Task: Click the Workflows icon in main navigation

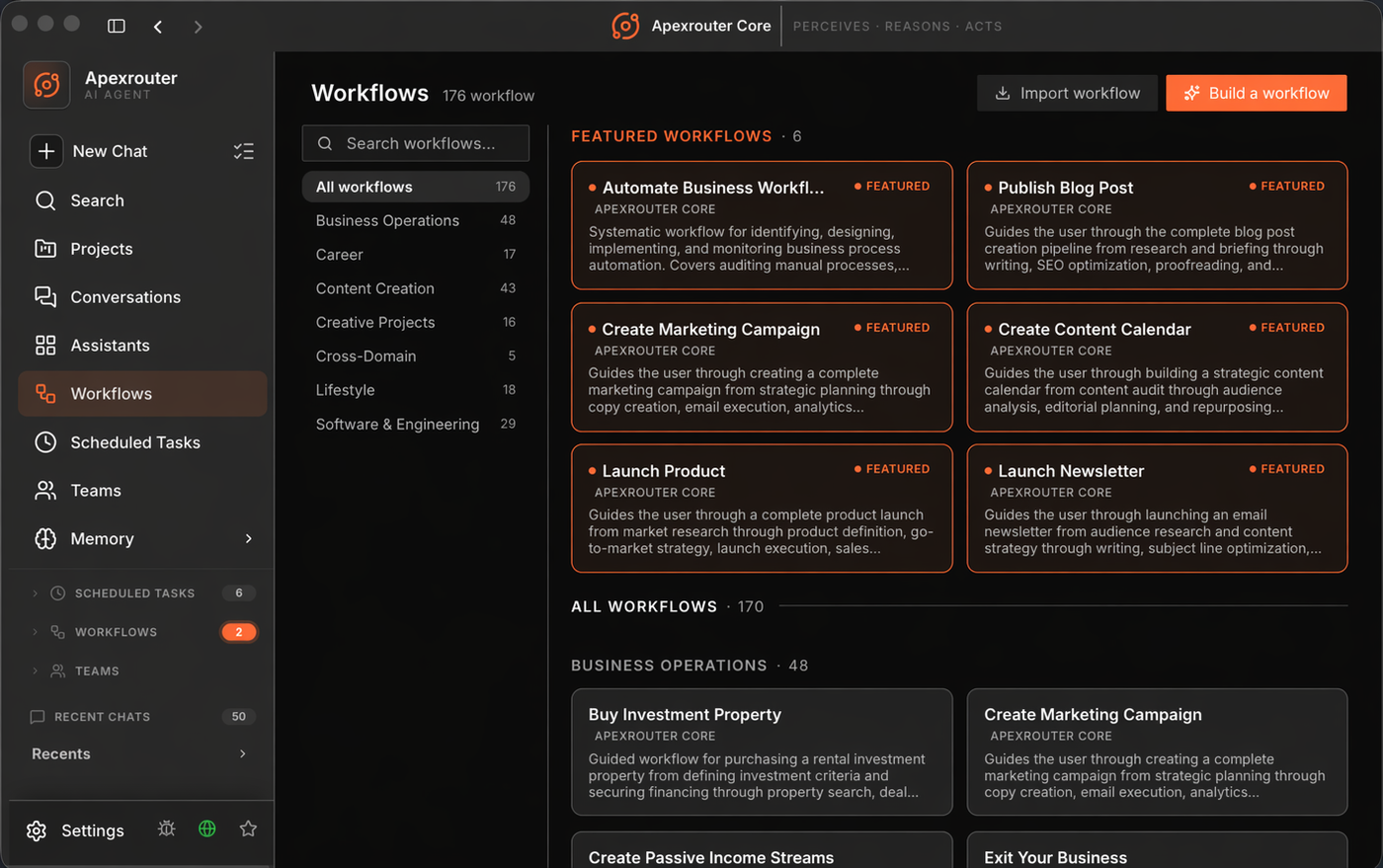Action: click(x=45, y=394)
